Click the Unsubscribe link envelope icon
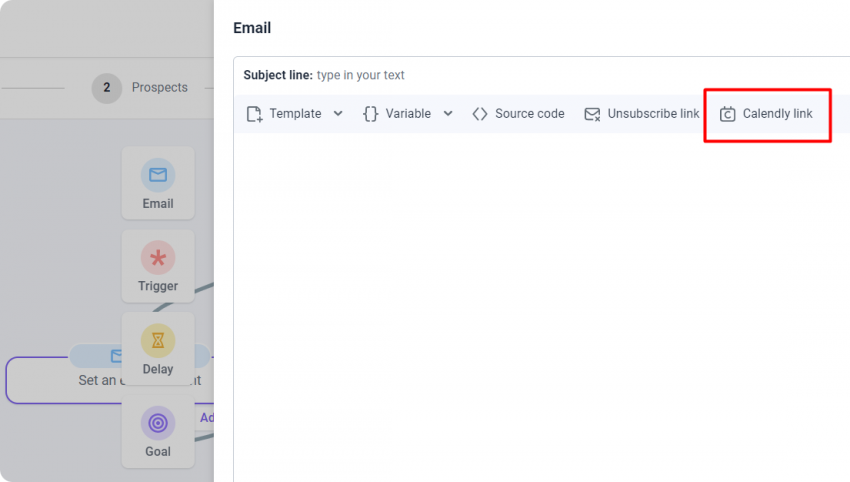The height and width of the screenshot is (482, 850). coord(592,114)
